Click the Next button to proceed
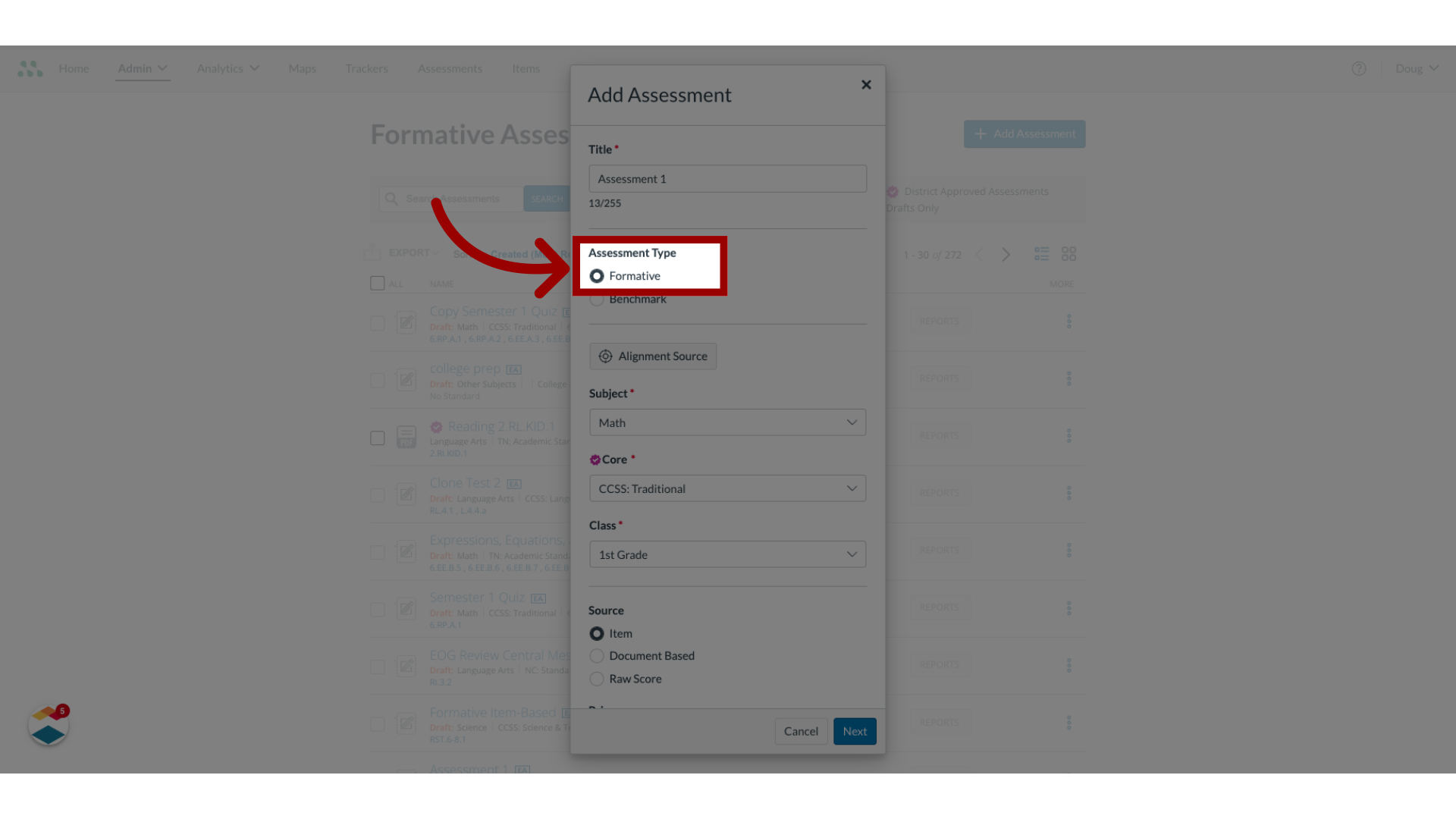 coord(854,731)
